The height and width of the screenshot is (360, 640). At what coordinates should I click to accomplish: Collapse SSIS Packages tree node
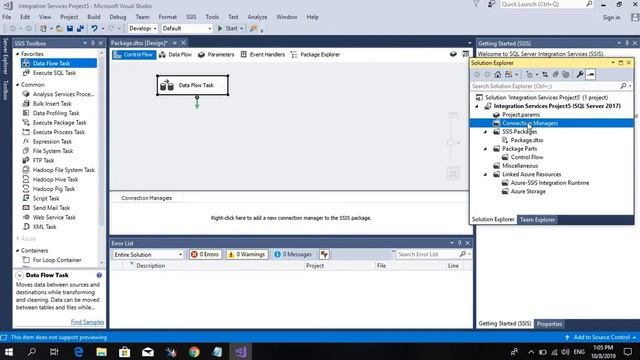coord(485,132)
